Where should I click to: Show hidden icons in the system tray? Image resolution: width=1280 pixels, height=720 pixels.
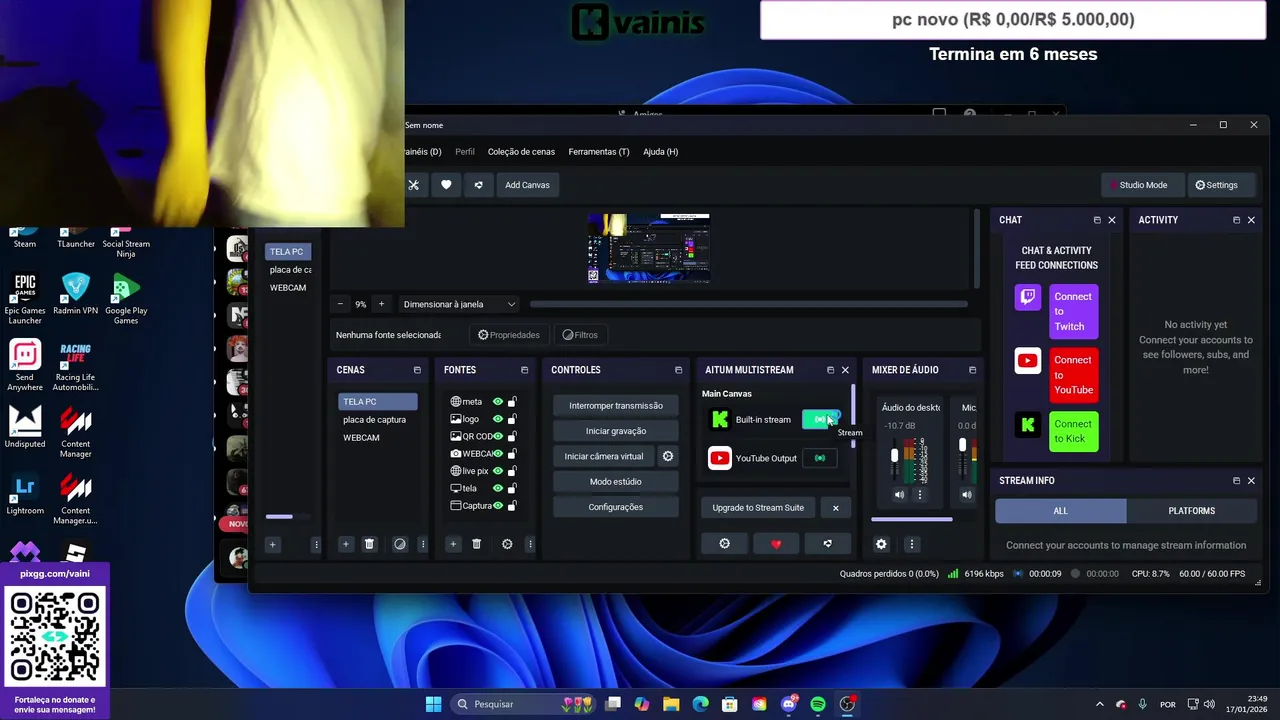(x=1099, y=704)
